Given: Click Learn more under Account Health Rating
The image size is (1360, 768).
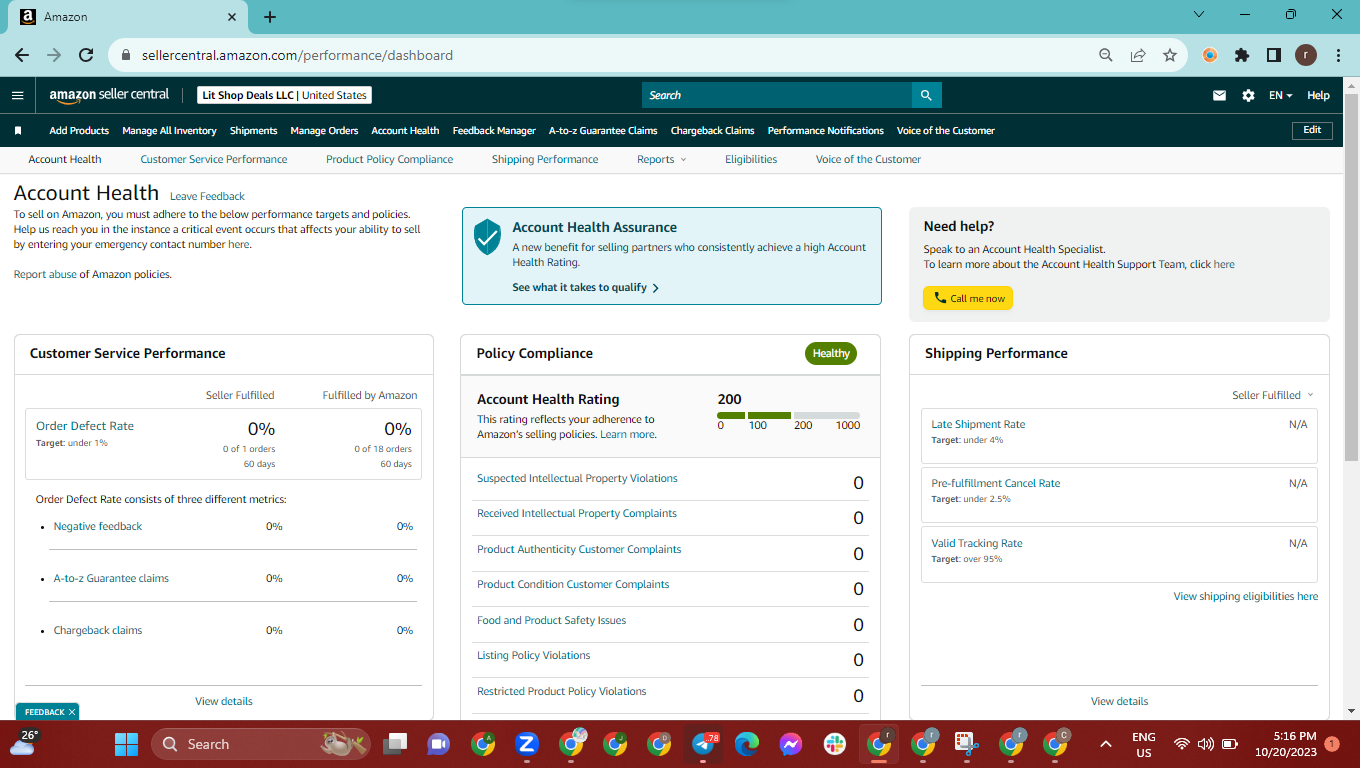Looking at the screenshot, I should click(x=627, y=435).
